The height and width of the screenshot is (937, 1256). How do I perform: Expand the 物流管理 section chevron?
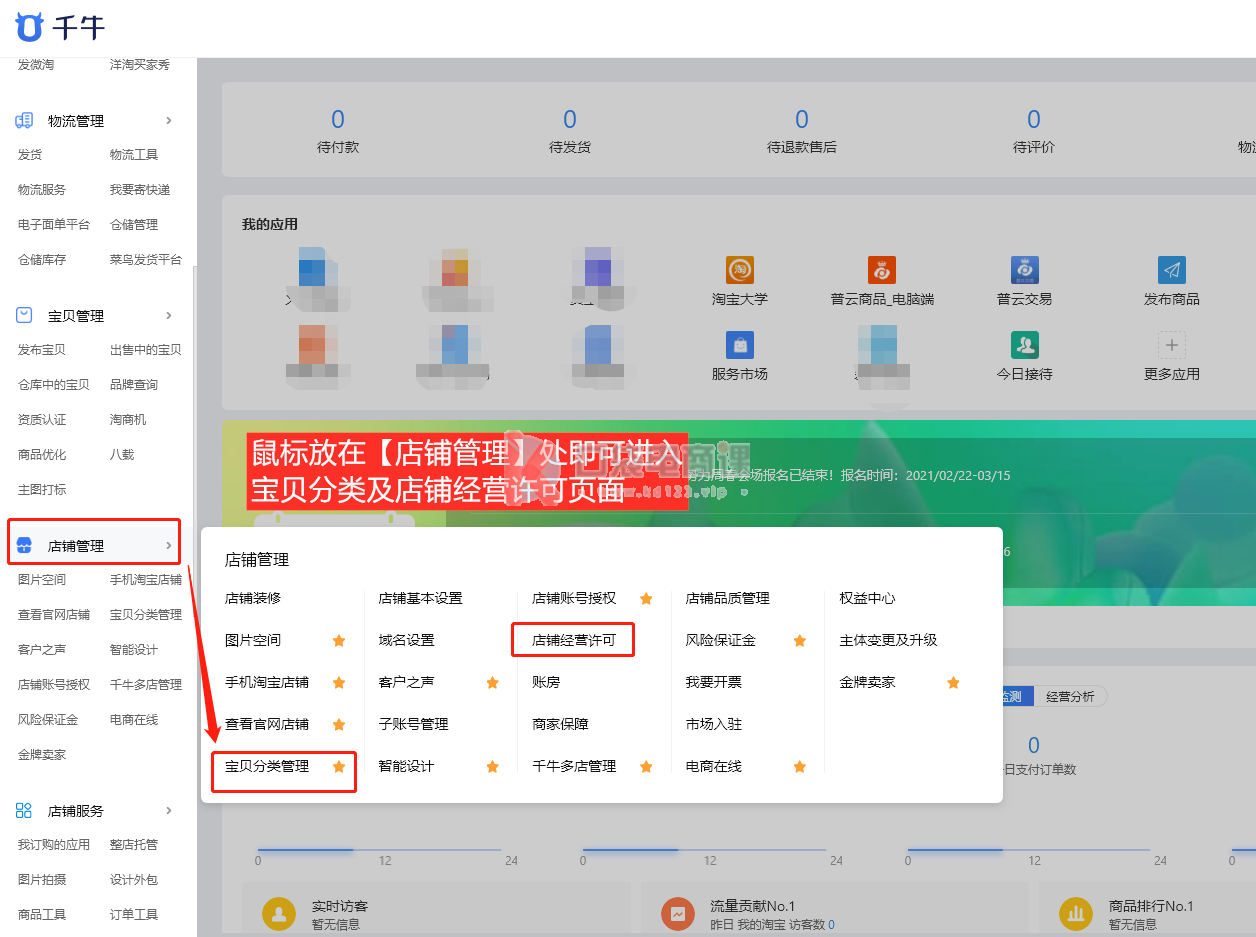pos(169,120)
